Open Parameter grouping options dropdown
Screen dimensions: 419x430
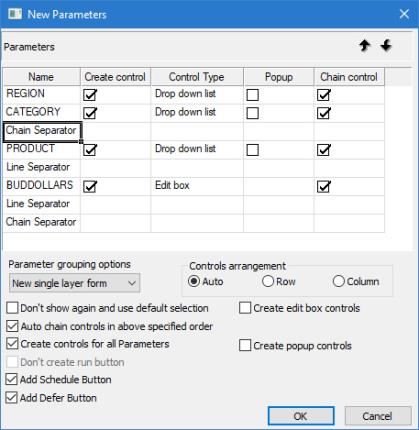coord(75,283)
